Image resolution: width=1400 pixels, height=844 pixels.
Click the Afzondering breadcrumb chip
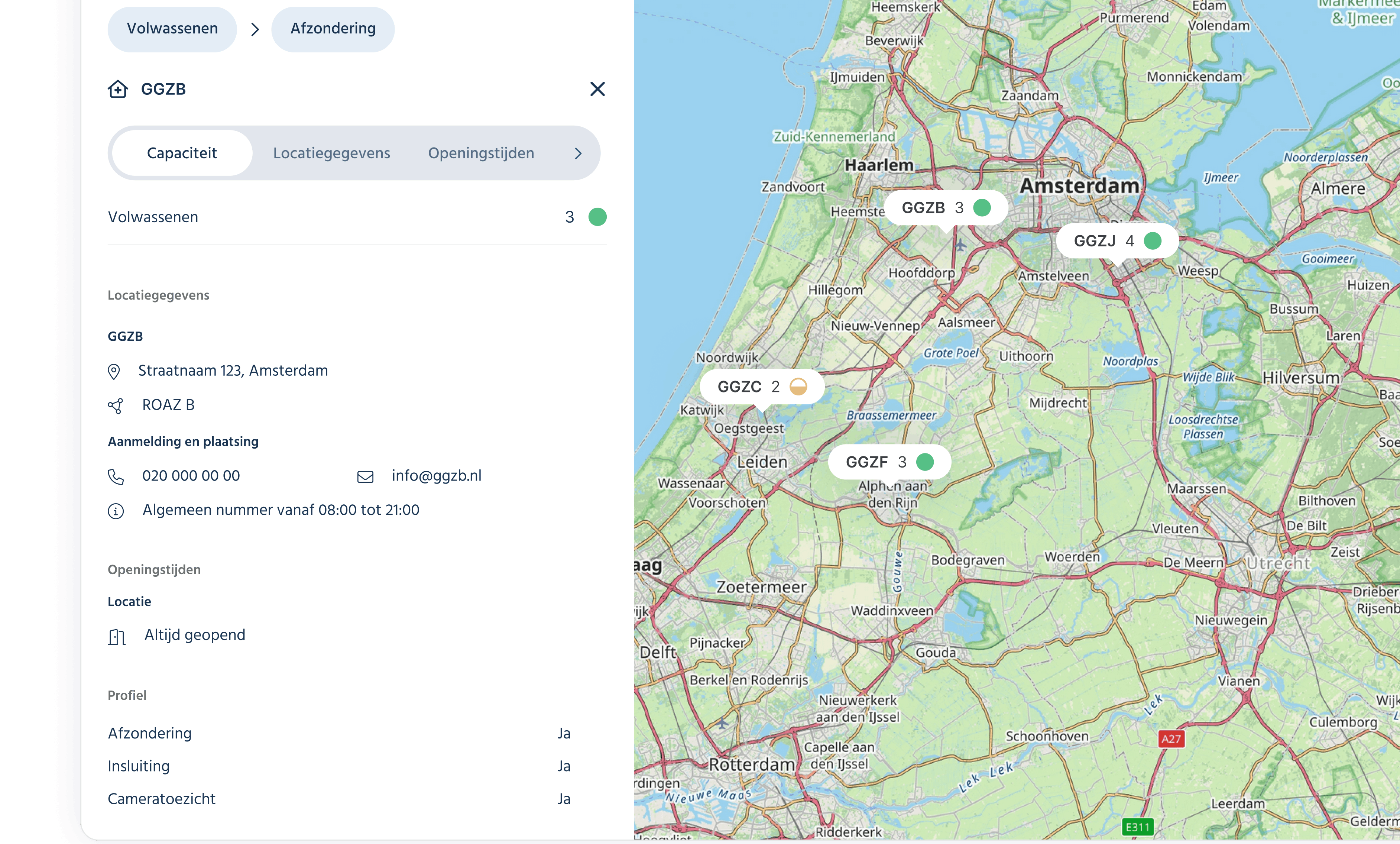click(x=333, y=29)
